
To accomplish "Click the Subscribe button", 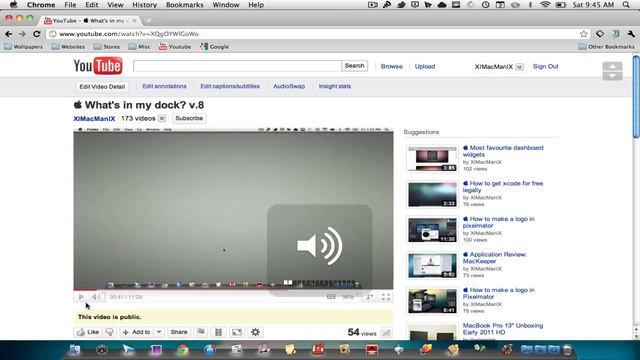I will [x=189, y=118].
